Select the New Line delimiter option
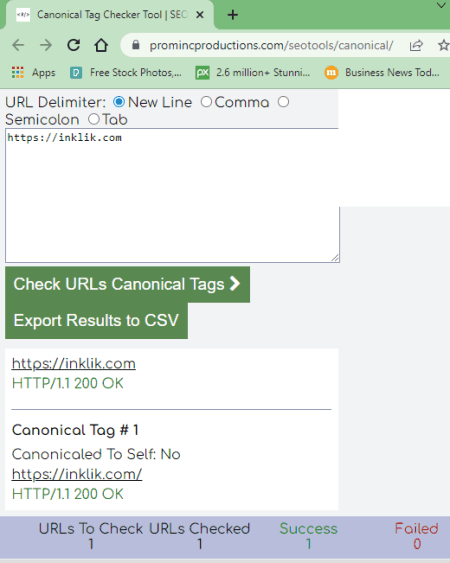The image size is (450, 563). coord(119,102)
